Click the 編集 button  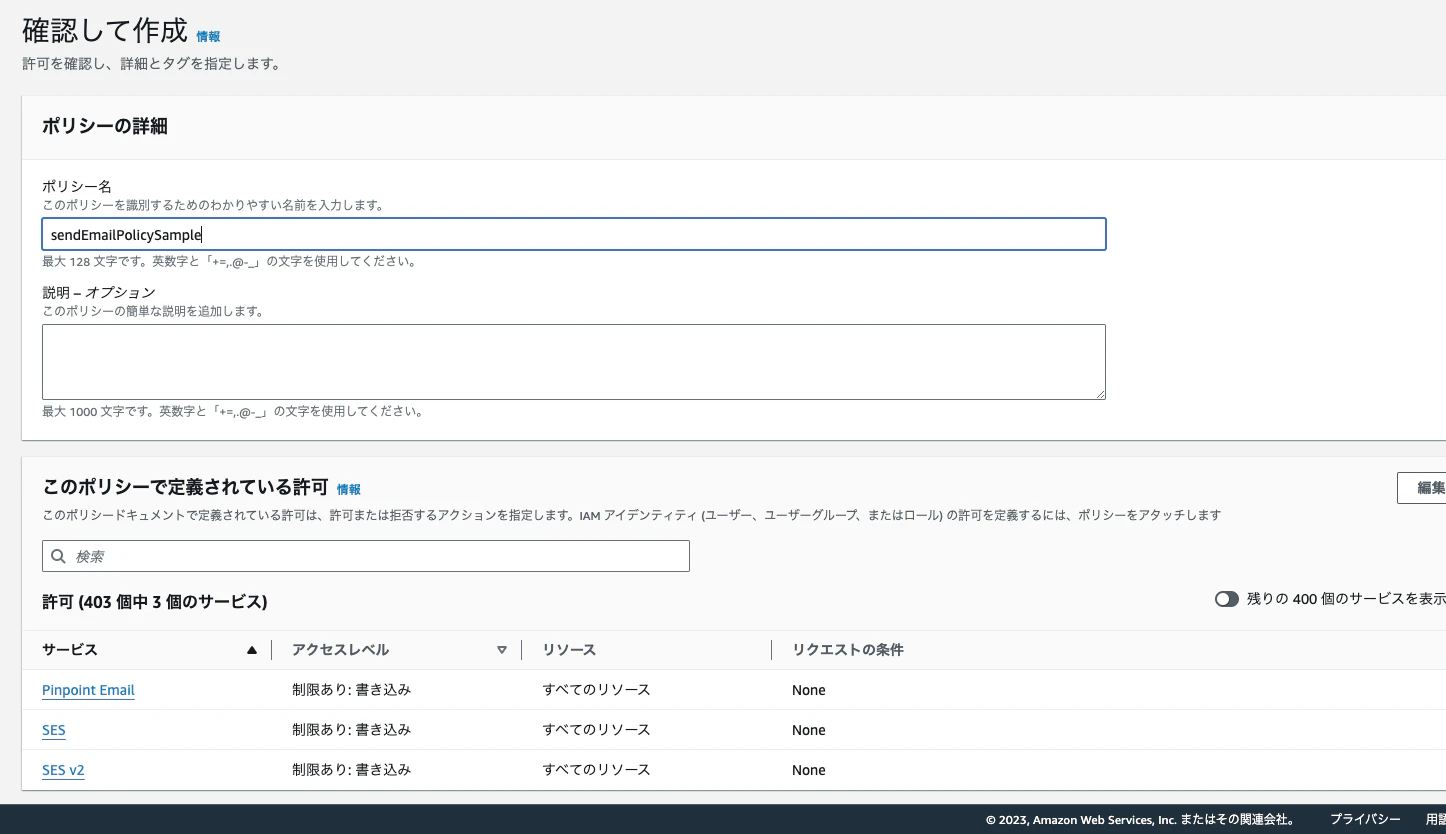click(1422, 488)
